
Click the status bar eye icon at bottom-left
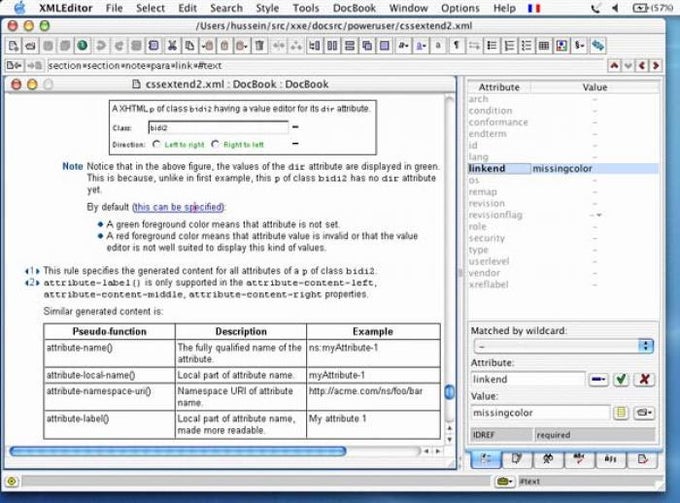tap(12, 481)
